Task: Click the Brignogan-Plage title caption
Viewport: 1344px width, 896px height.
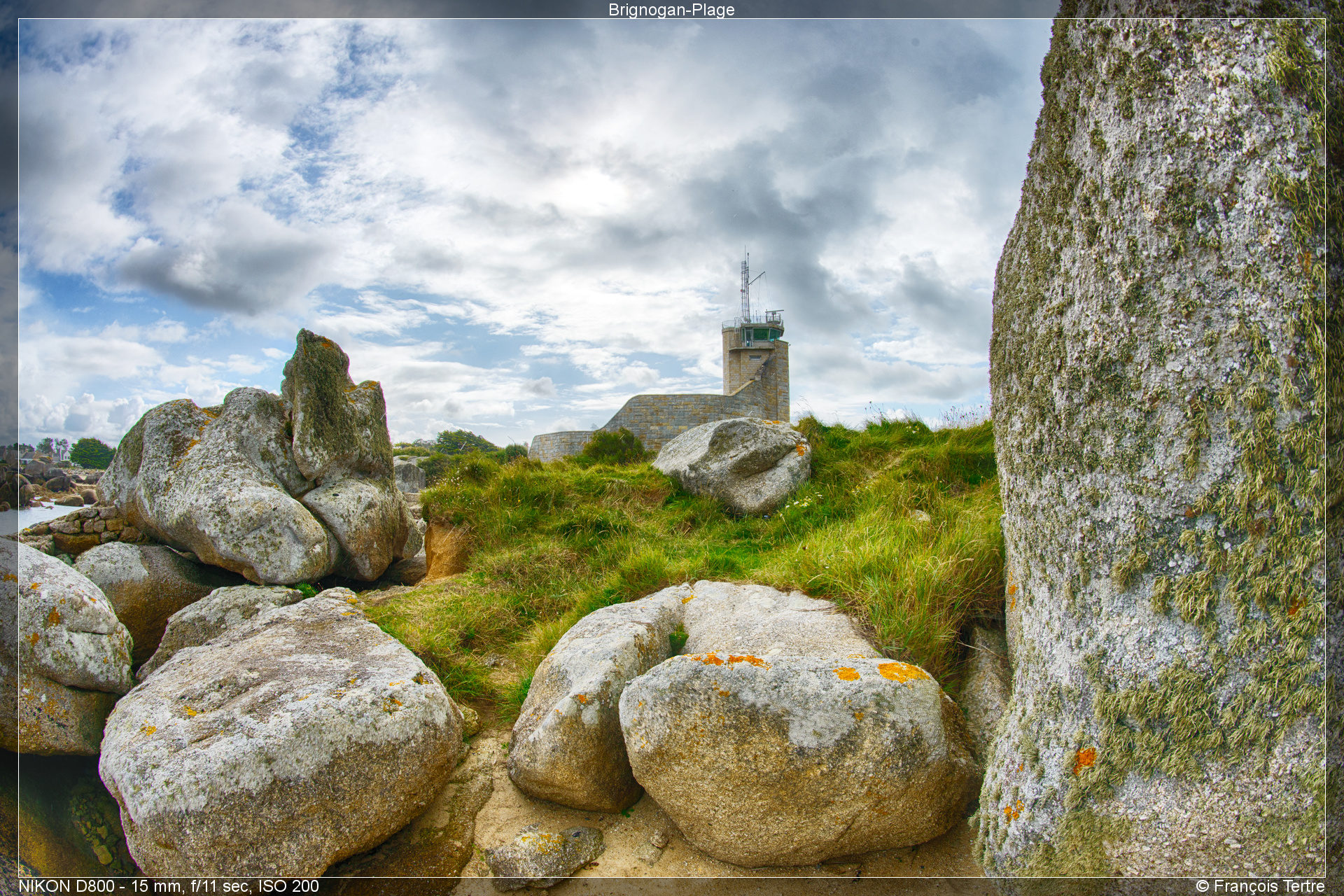Action: coord(671,10)
